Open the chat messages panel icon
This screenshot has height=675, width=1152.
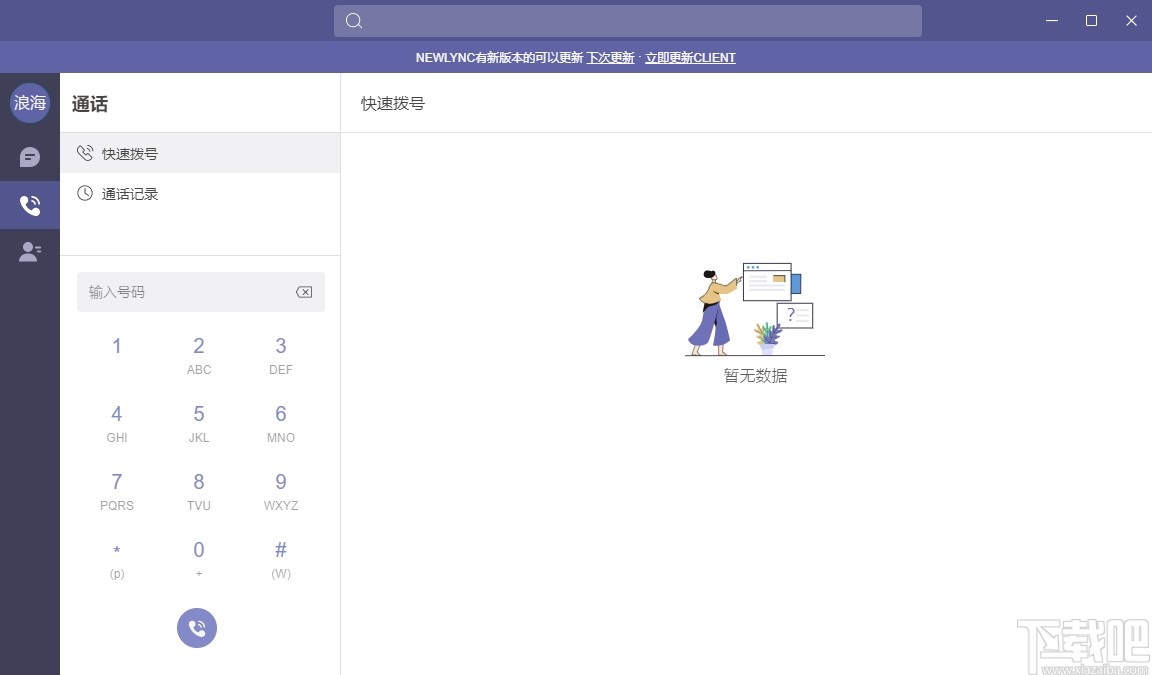tap(29, 156)
